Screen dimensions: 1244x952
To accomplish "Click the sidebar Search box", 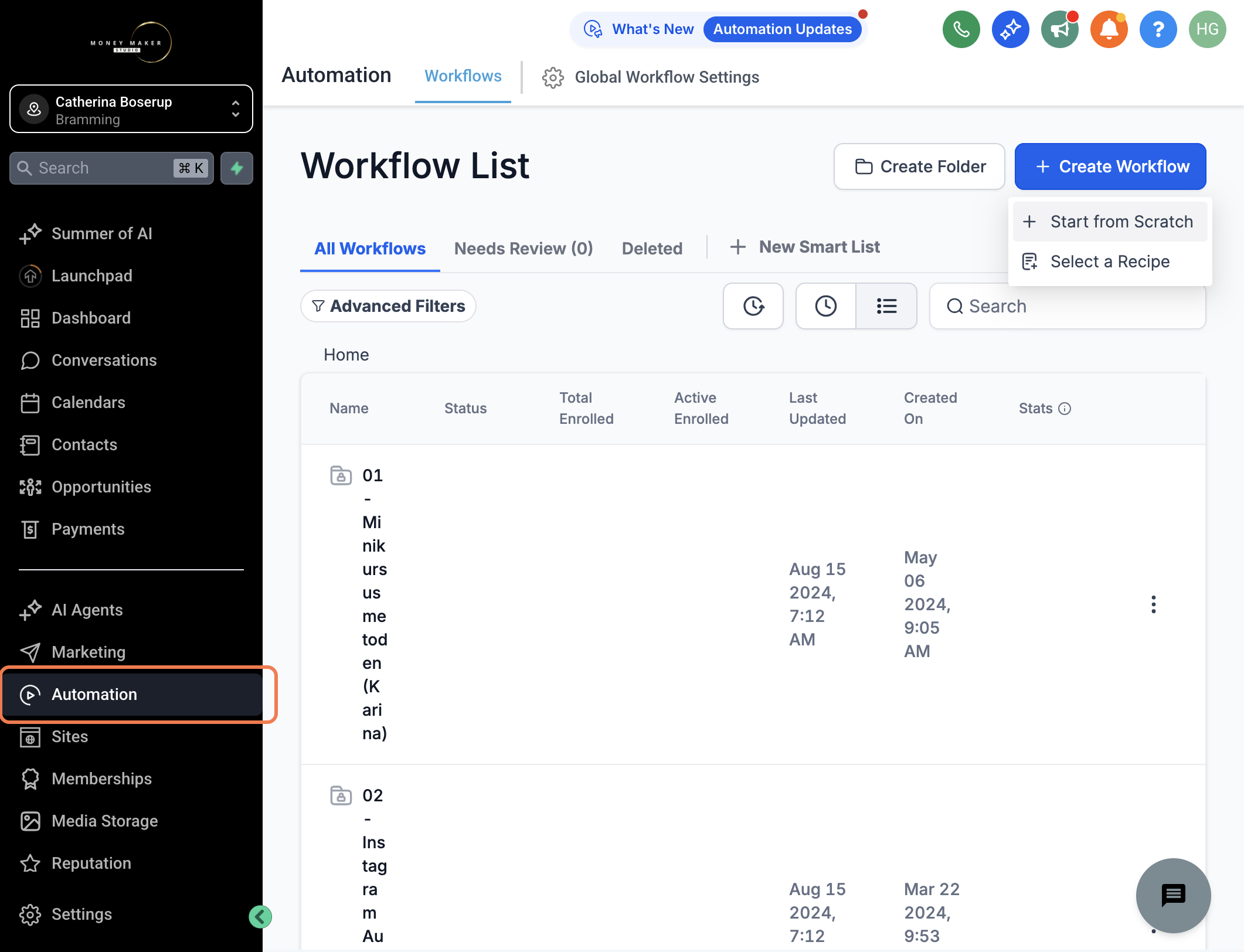I will (x=111, y=168).
